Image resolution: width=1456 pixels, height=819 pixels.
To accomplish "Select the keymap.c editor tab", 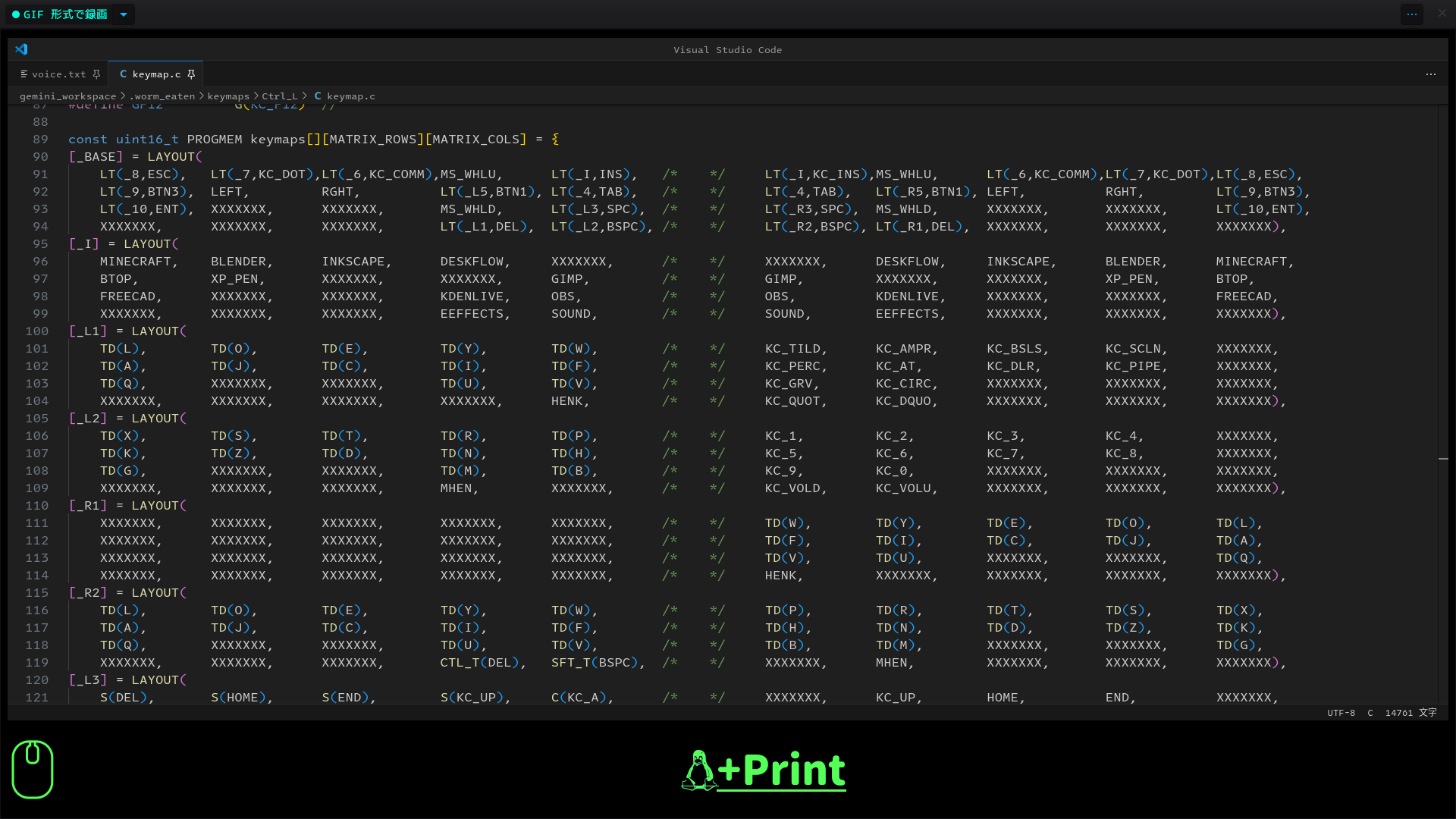I will pos(156,74).
